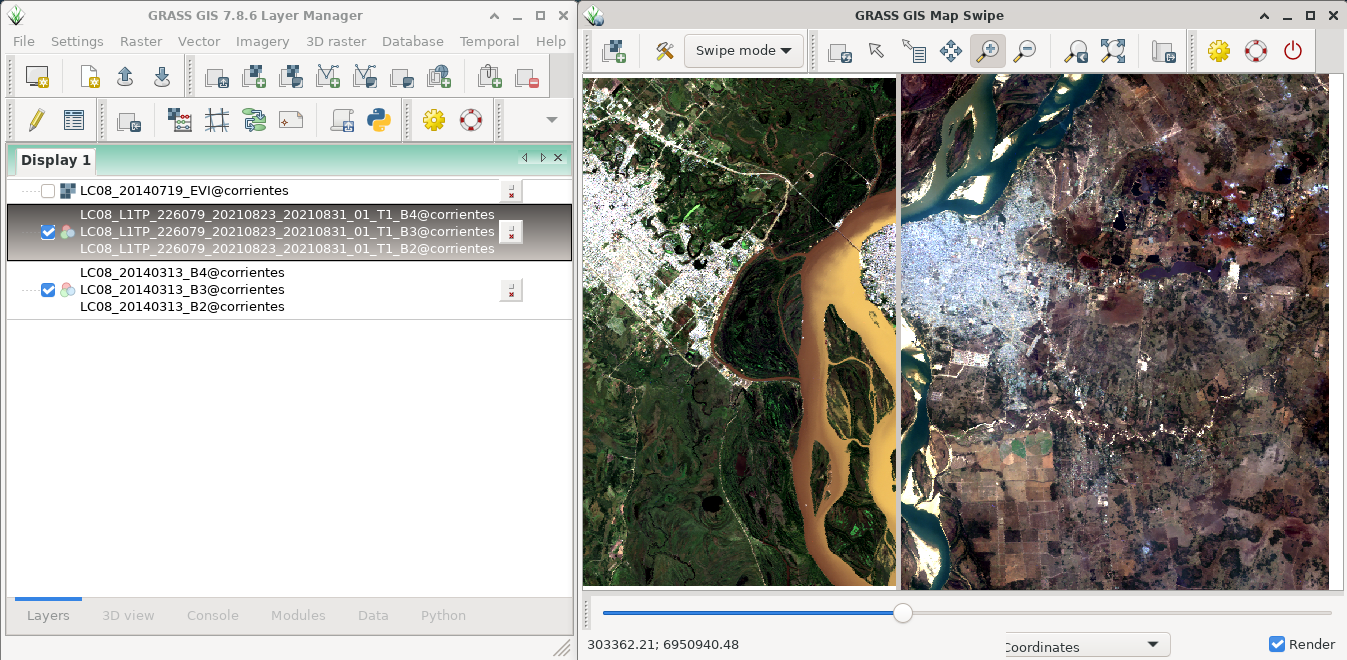Launch the Graphical Modeler tool

click(x=254, y=121)
